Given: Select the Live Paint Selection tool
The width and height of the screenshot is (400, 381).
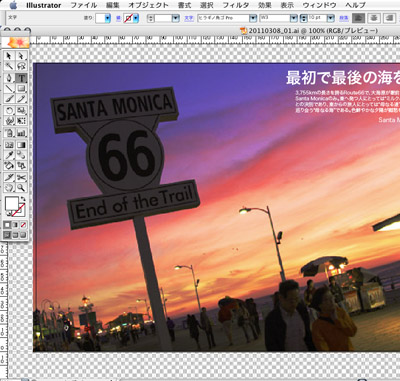Looking at the screenshot, I should coord(21,165).
